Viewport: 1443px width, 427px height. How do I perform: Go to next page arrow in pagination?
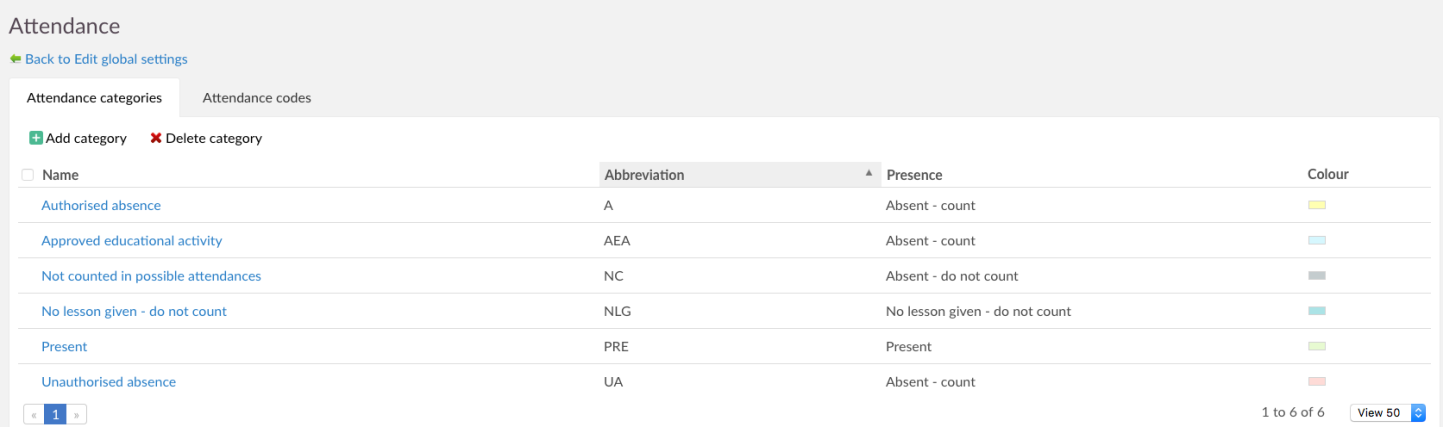tap(77, 413)
